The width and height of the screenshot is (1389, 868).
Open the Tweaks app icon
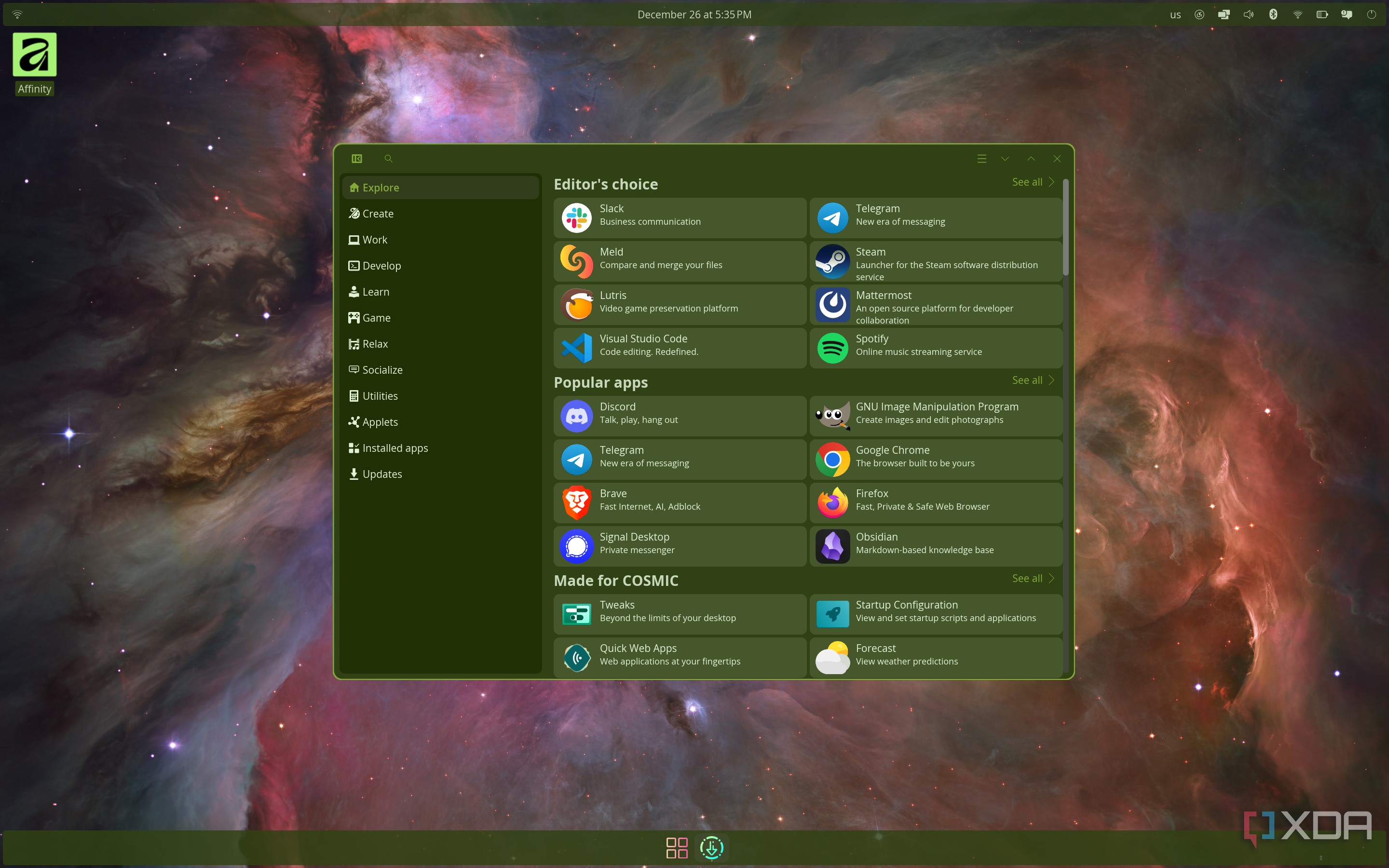click(576, 614)
